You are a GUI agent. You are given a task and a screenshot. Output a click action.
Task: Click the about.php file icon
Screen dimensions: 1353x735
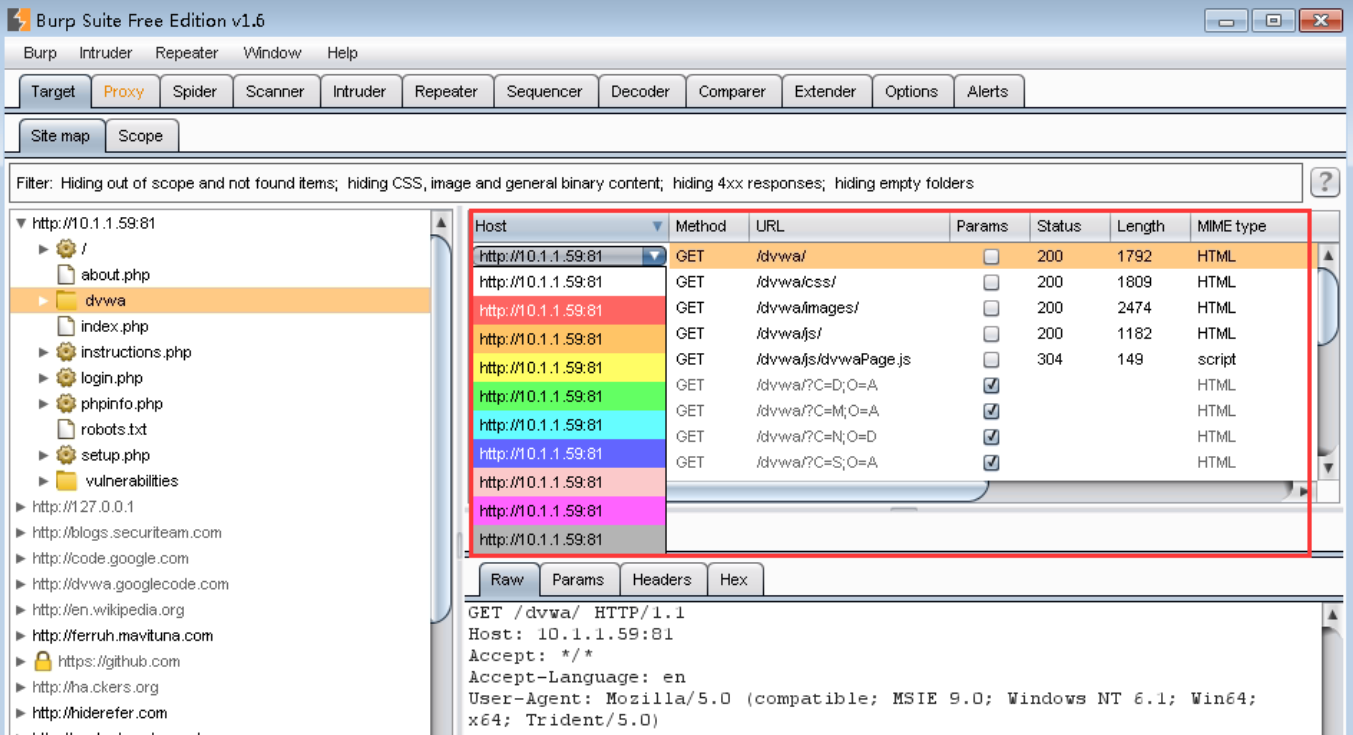click(x=66, y=274)
